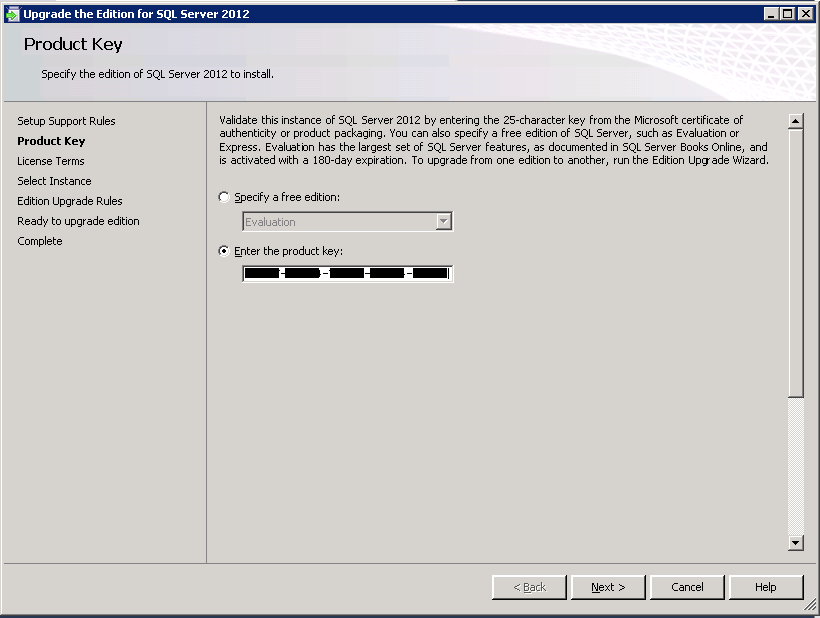Image resolution: width=820 pixels, height=618 pixels.
Task: Click the scrollbar down arrow
Action: click(x=795, y=543)
